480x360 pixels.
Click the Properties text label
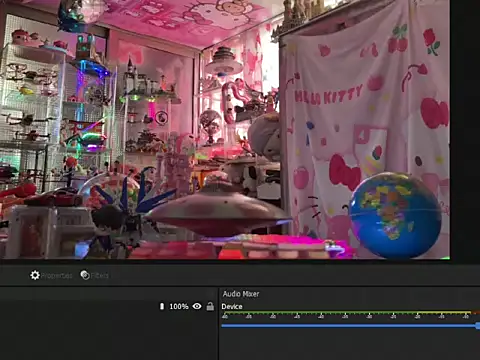[x=57, y=276]
